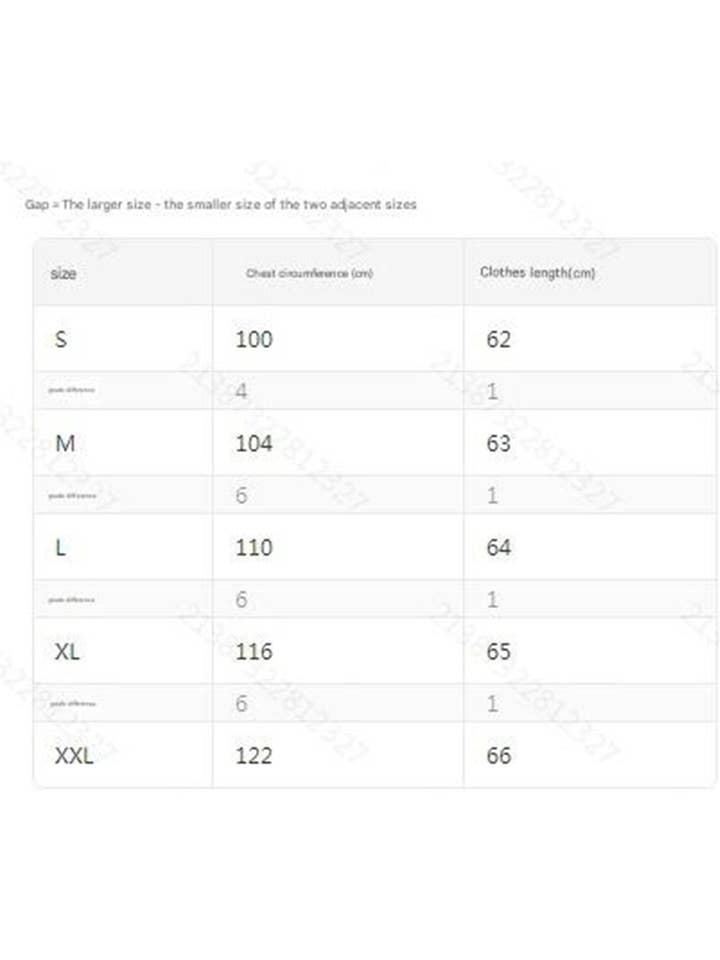
Task: Select chest value 104 for size M
Action: (254, 443)
